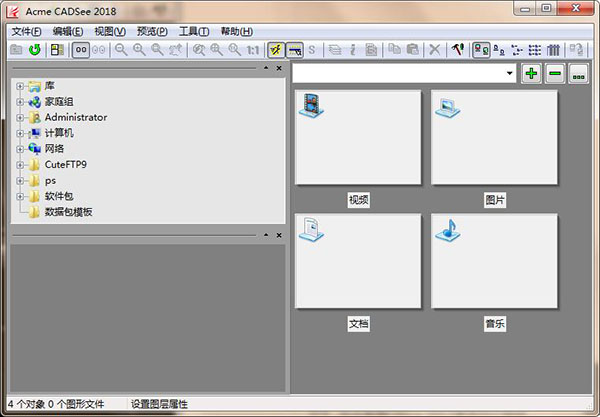Select the 音乐 thumbnail

coord(494,261)
